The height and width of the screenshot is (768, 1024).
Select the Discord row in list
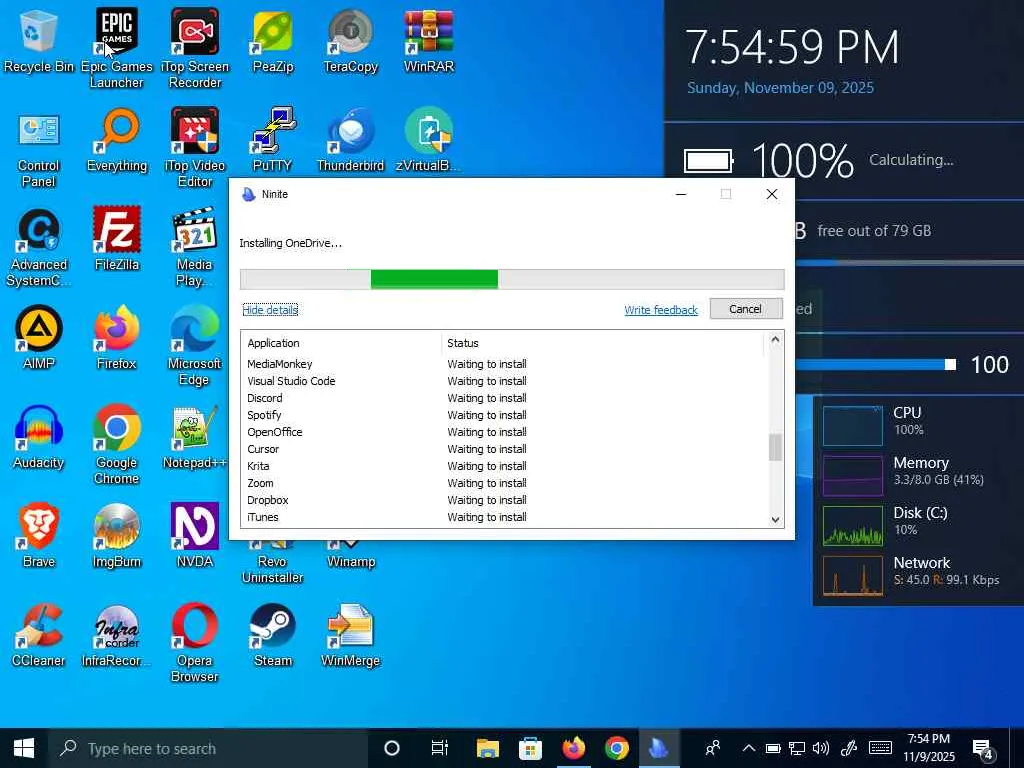504,398
